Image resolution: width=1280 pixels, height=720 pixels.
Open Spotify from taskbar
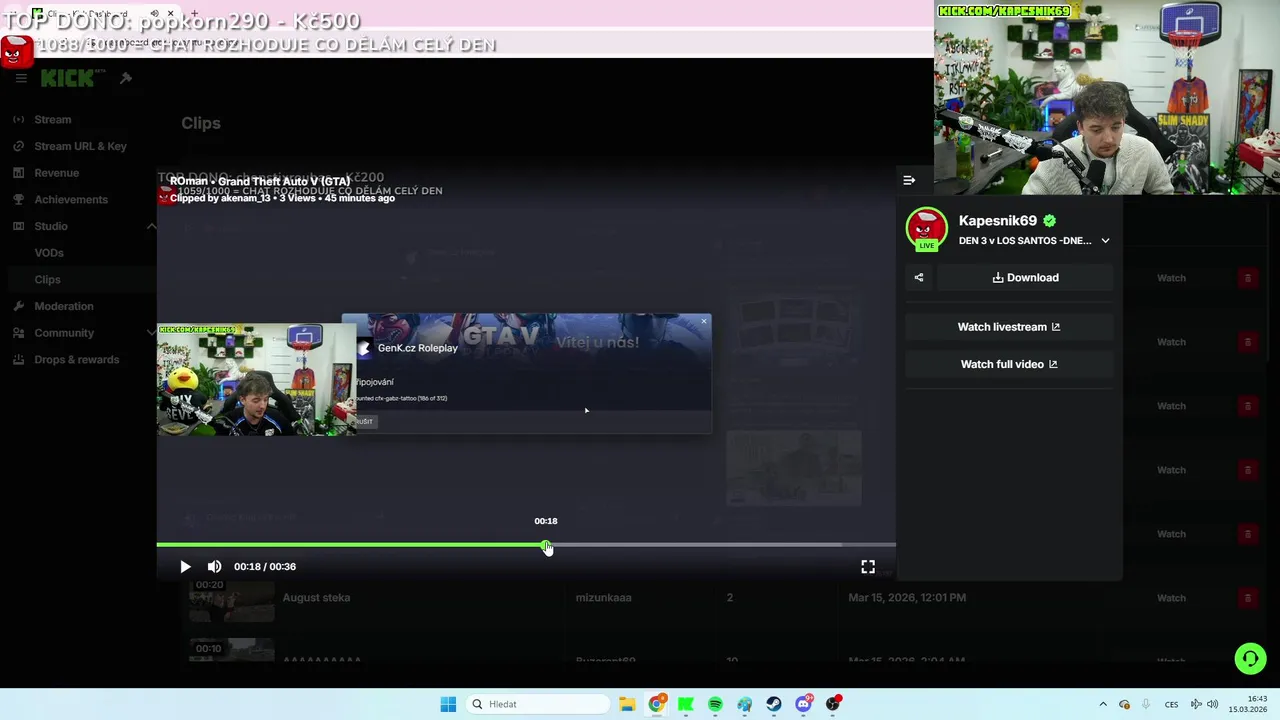point(715,704)
